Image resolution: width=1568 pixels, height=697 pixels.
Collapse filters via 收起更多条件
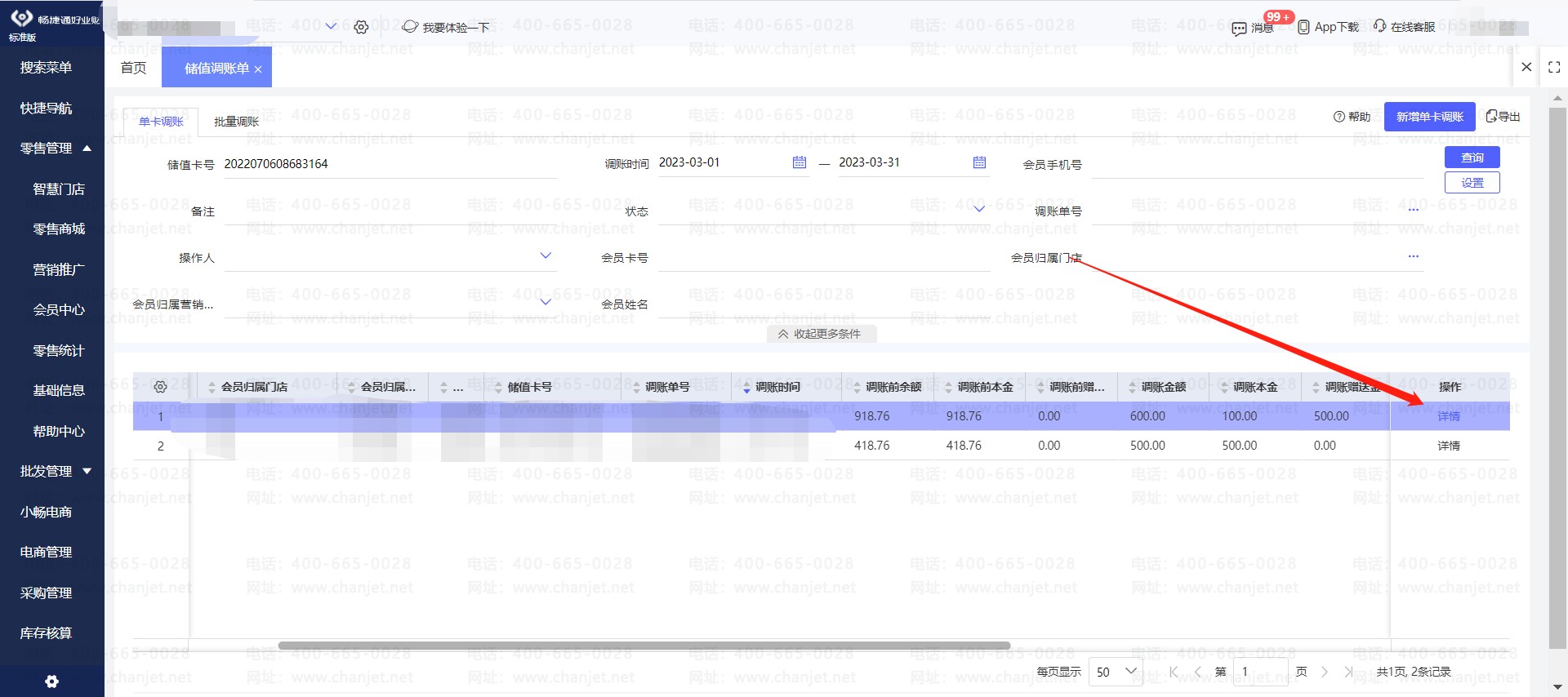pyautogui.click(x=820, y=334)
